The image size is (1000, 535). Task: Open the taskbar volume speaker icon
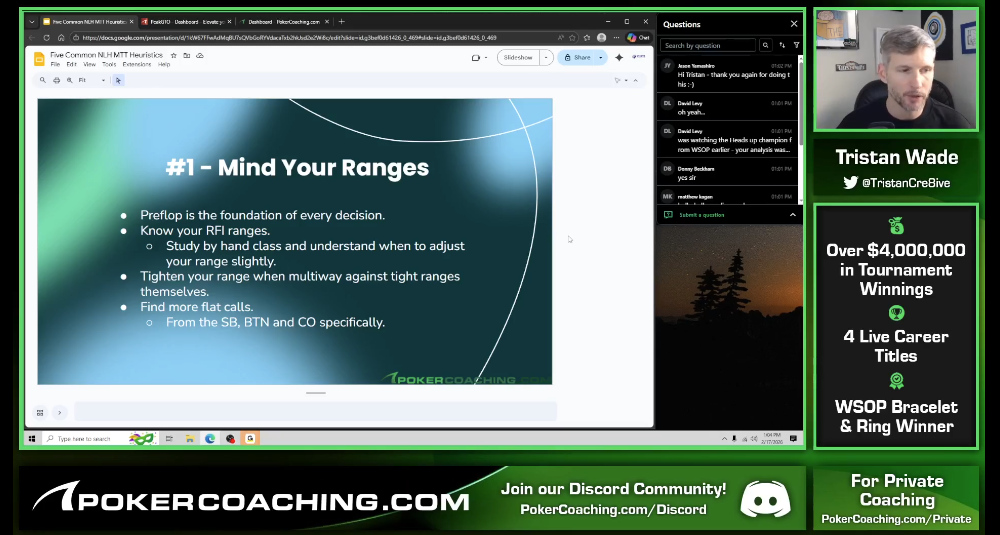[x=754, y=439]
